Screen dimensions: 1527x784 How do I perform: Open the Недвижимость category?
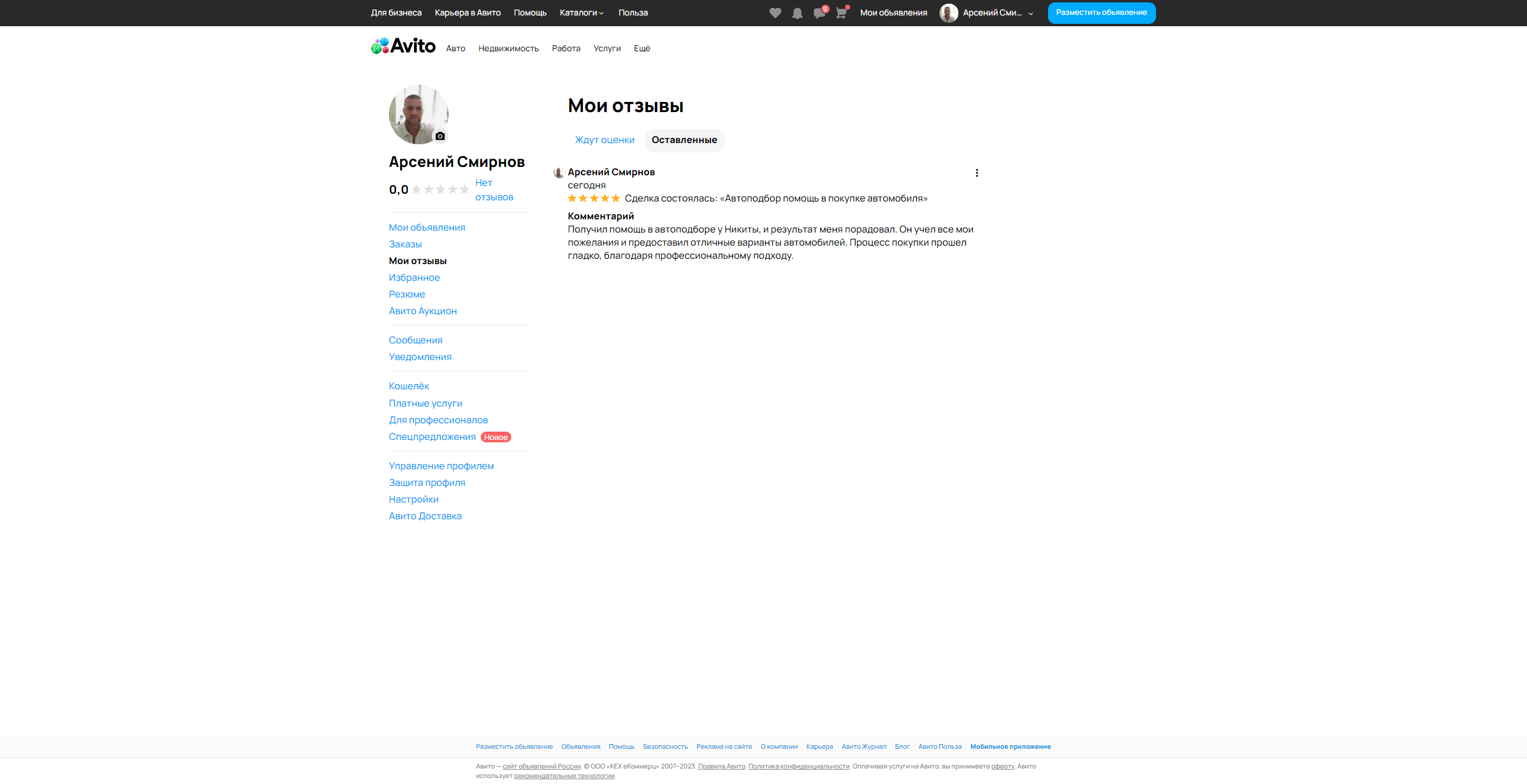(508, 48)
